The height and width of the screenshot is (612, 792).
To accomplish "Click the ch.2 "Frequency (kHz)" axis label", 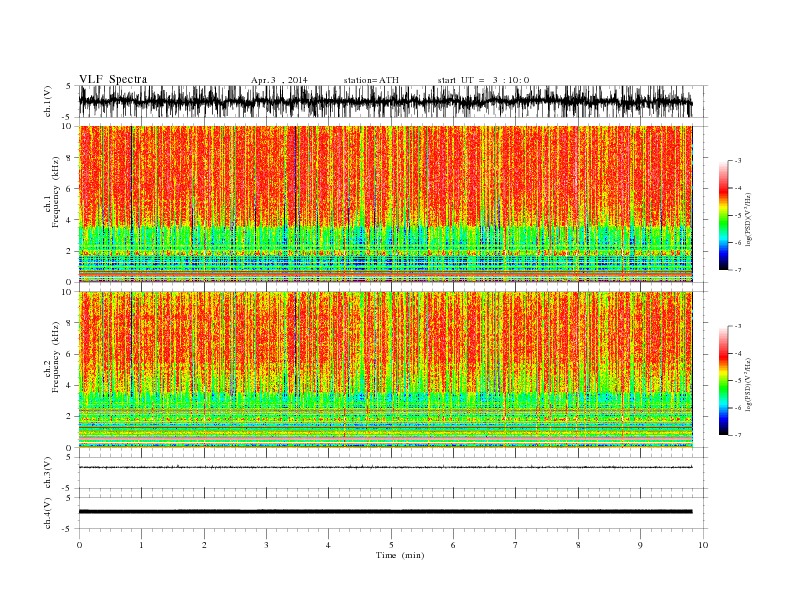I will coord(55,357).
